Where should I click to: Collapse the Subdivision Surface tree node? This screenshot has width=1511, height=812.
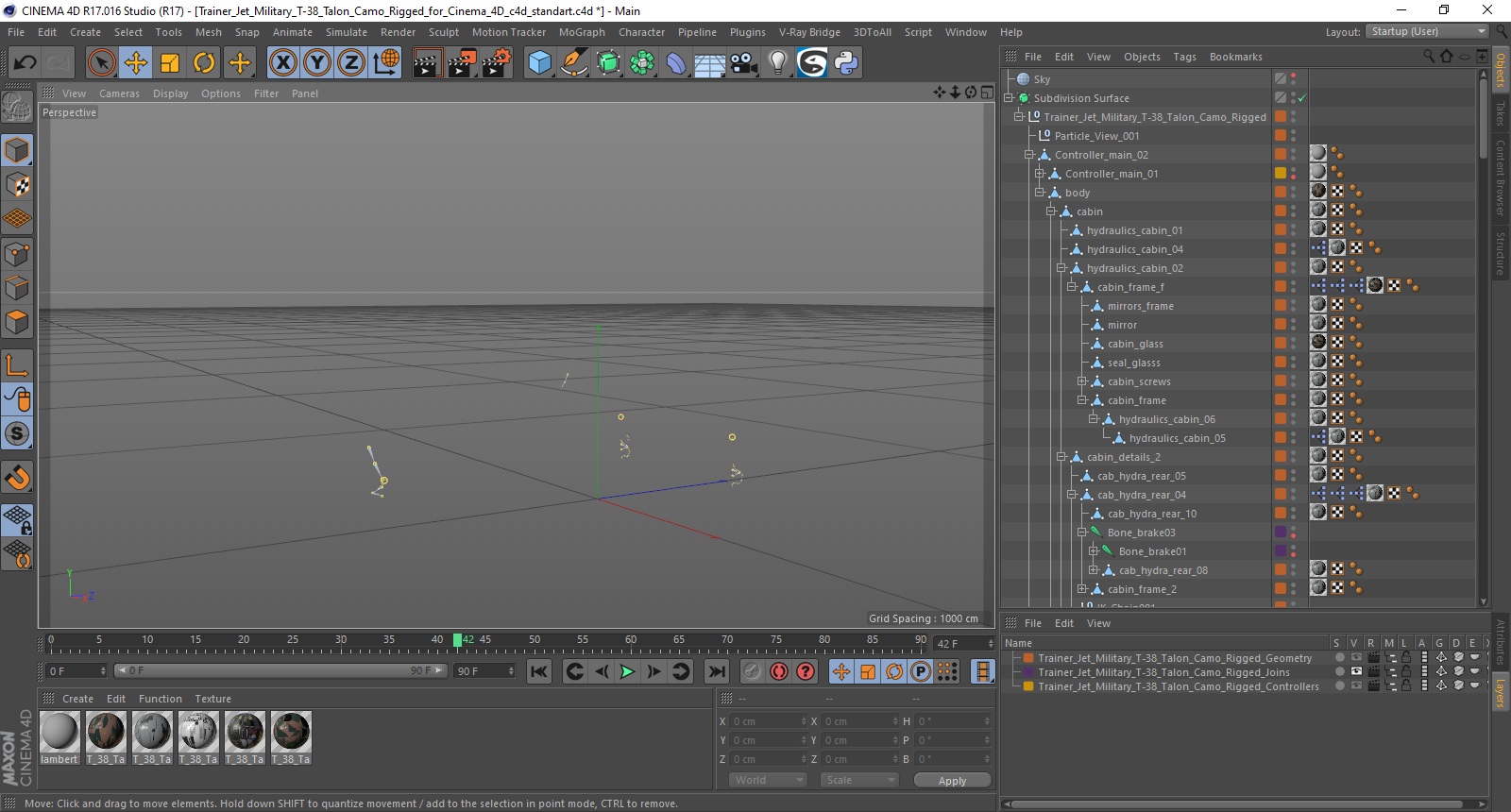[x=1009, y=98]
